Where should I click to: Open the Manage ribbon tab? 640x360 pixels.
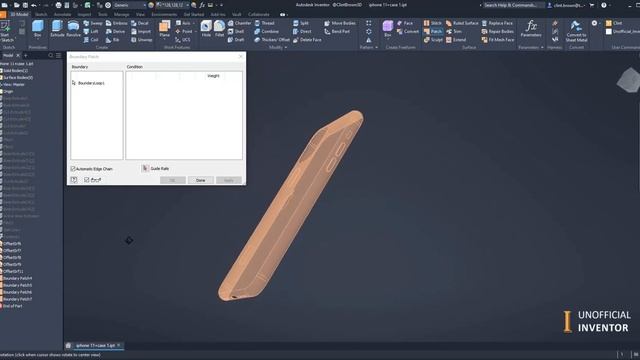coord(121,14)
